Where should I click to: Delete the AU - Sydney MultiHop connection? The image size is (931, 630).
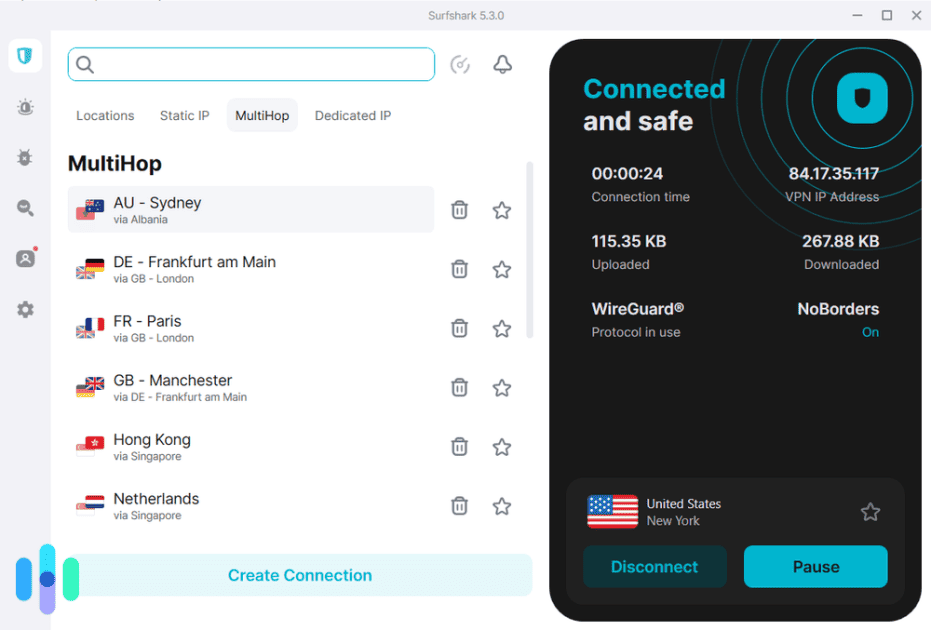459,210
